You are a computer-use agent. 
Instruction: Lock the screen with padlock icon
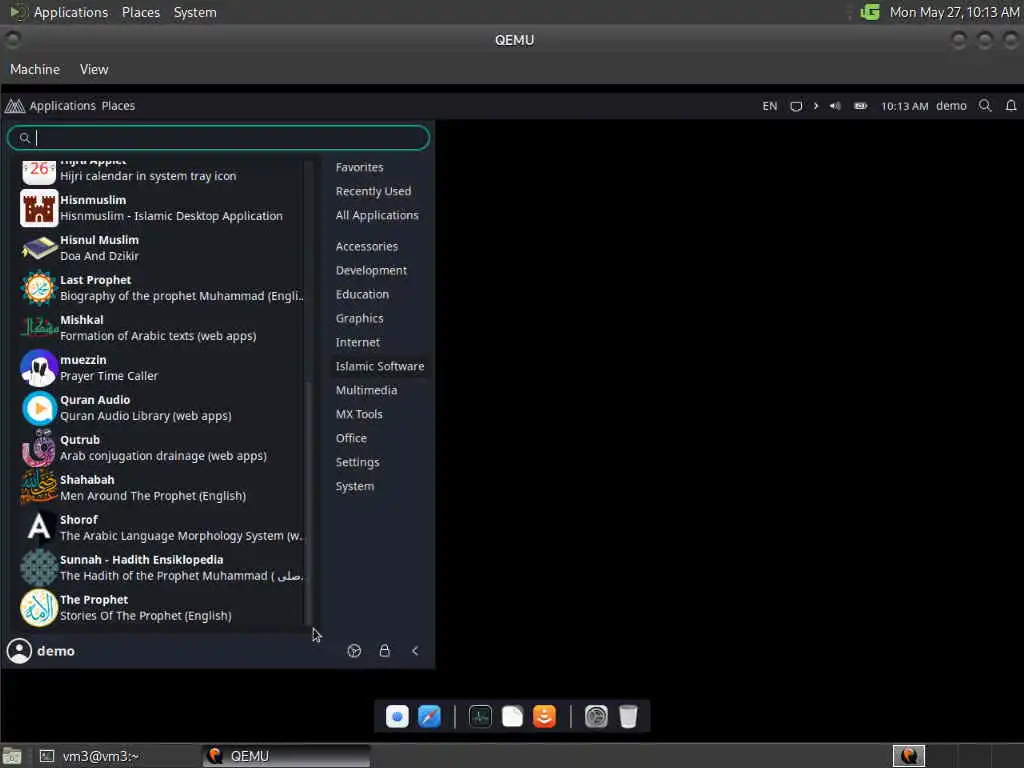point(385,650)
